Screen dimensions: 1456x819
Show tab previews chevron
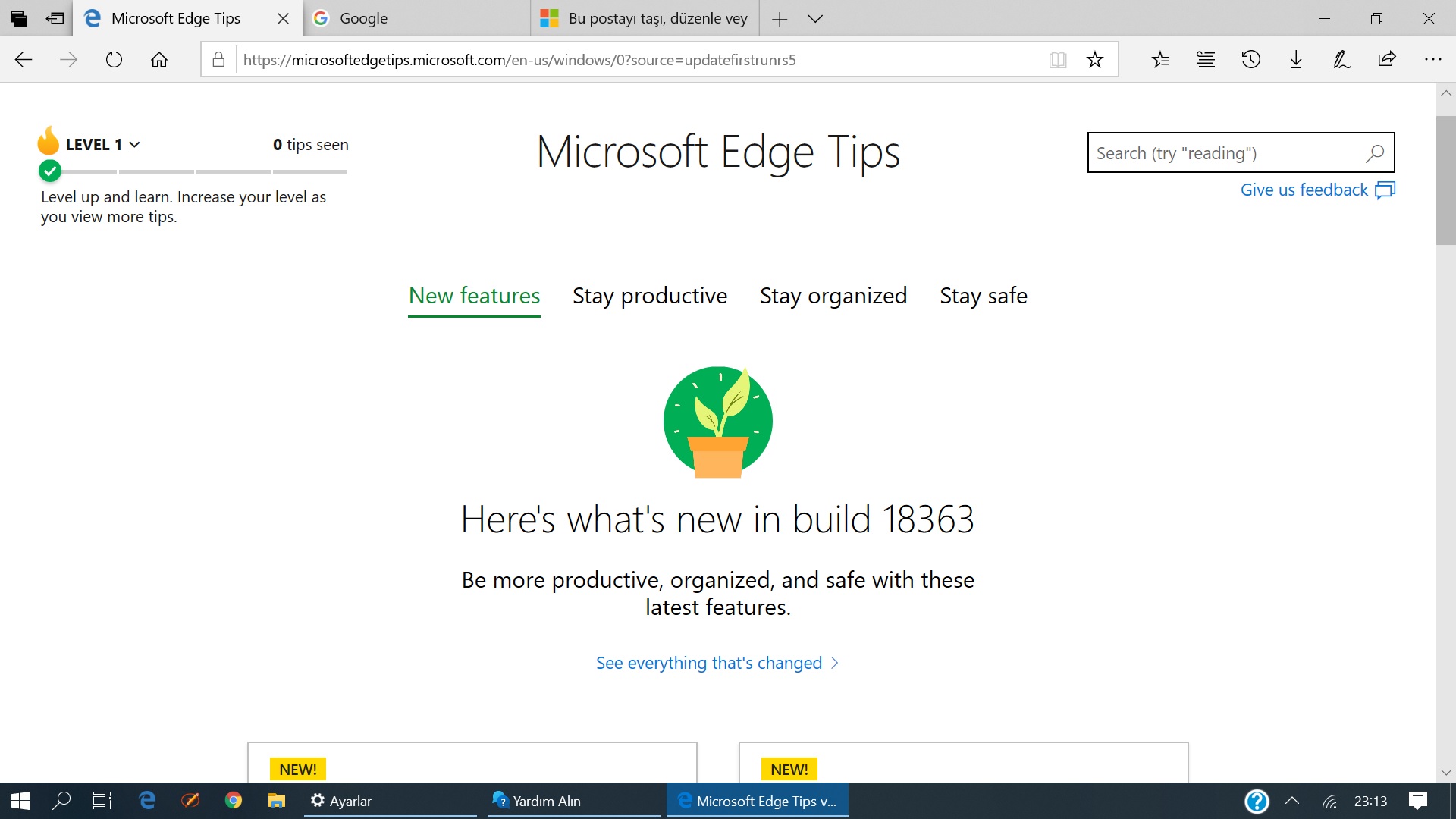click(x=815, y=19)
